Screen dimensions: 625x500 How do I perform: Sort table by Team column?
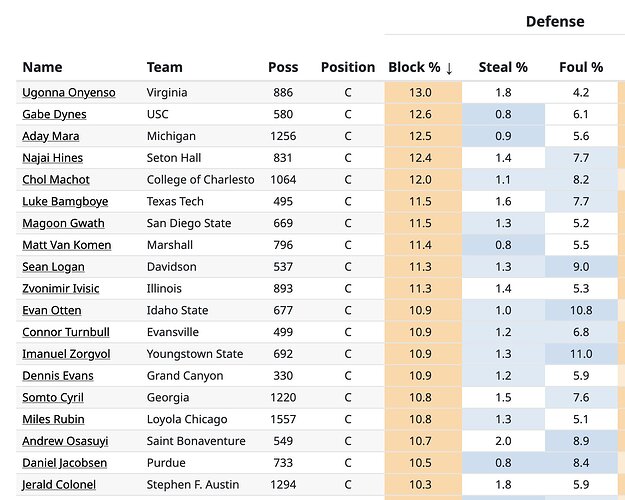pos(164,68)
